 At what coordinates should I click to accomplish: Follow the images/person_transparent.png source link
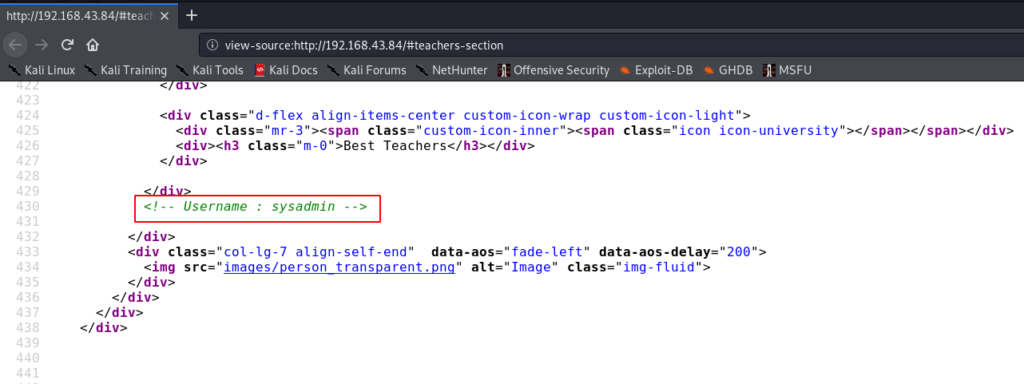click(339, 267)
